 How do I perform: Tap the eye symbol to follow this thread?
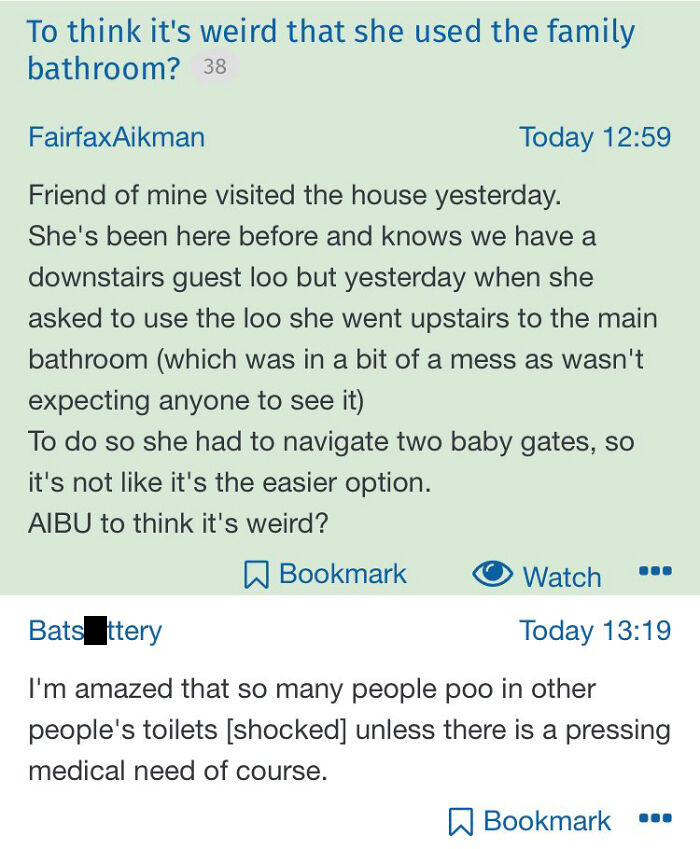tap(492, 575)
